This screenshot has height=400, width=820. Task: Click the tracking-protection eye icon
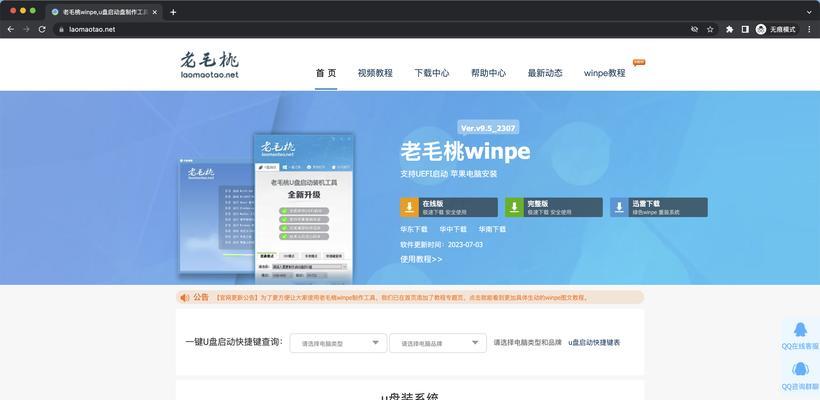tap(694, 29)
